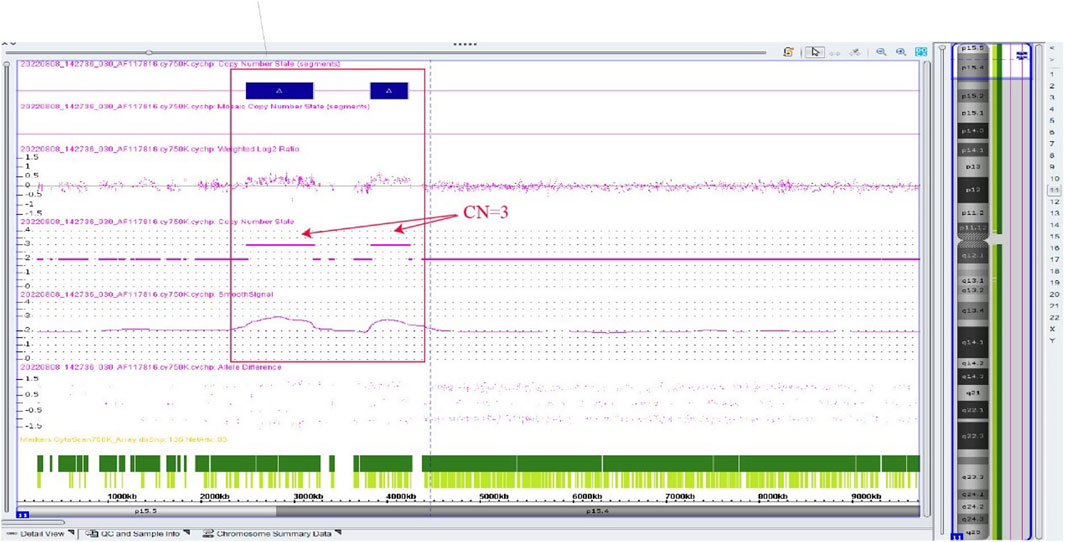Click the fit-to-view icon beside zoom in
This screenshot has height=542, width=1065.
[921, 52]
